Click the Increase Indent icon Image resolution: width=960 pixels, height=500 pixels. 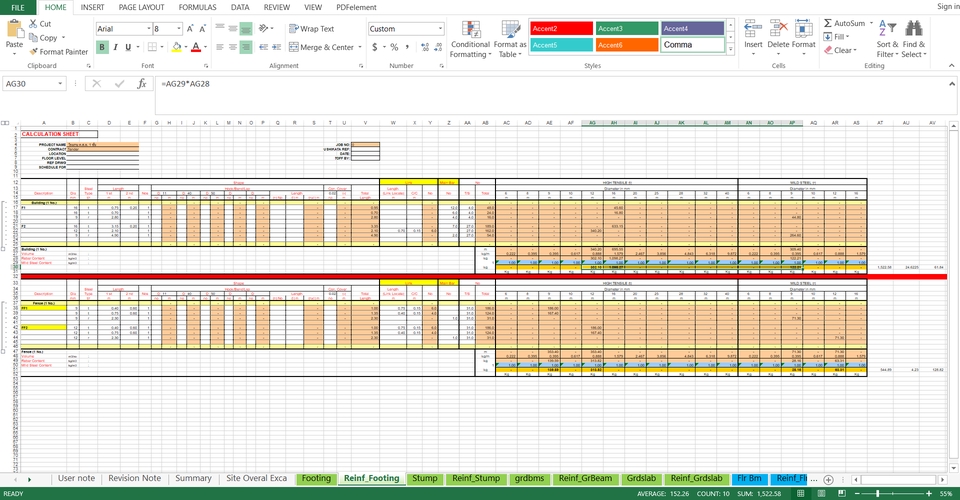(x=276, y=47)
